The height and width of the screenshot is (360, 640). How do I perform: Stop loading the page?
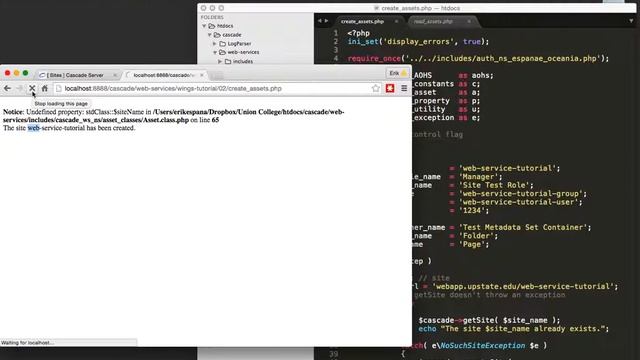32,88
